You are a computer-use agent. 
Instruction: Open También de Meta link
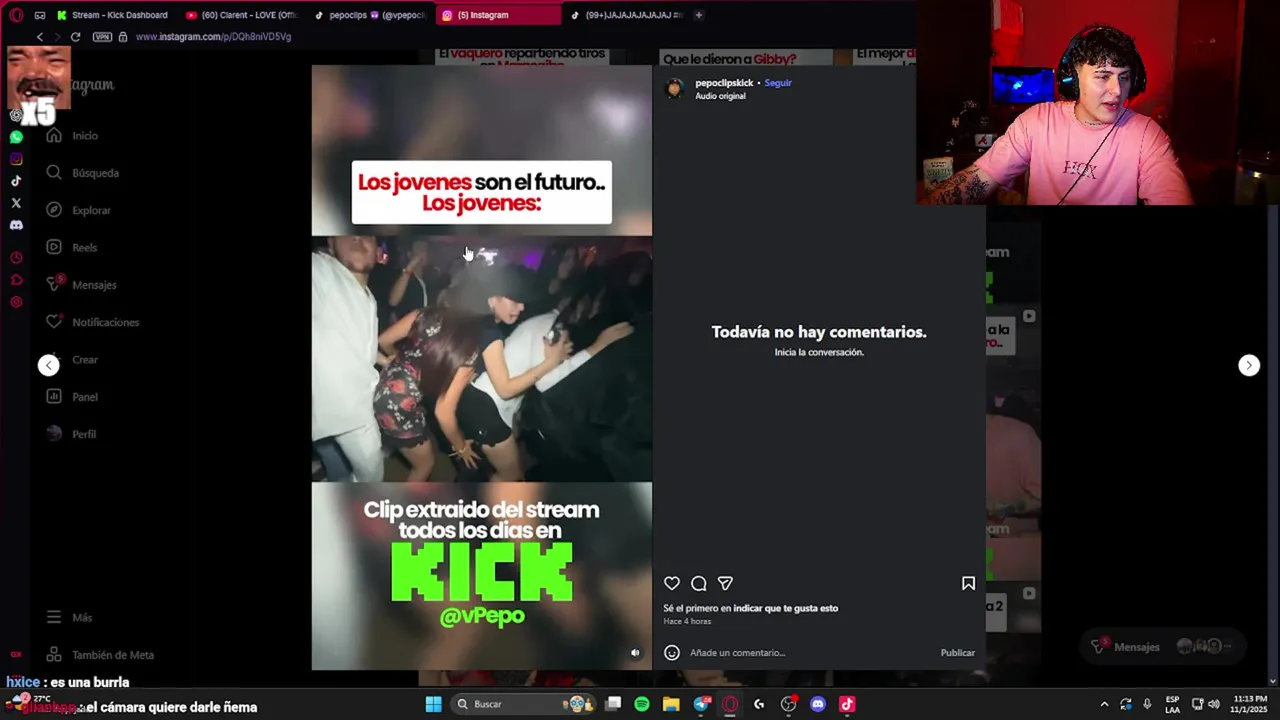100,655
